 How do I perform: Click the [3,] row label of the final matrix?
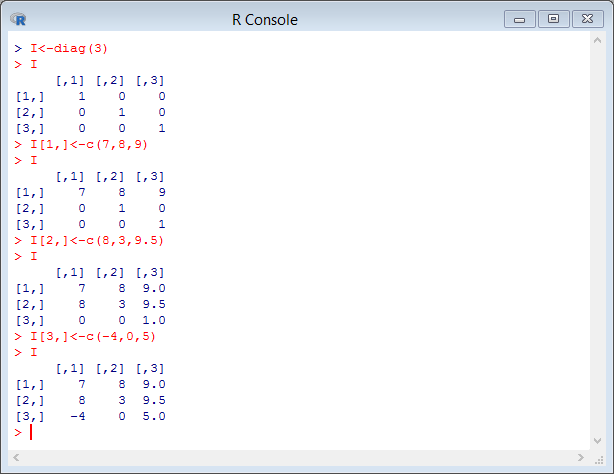click(x=30, y=416)
